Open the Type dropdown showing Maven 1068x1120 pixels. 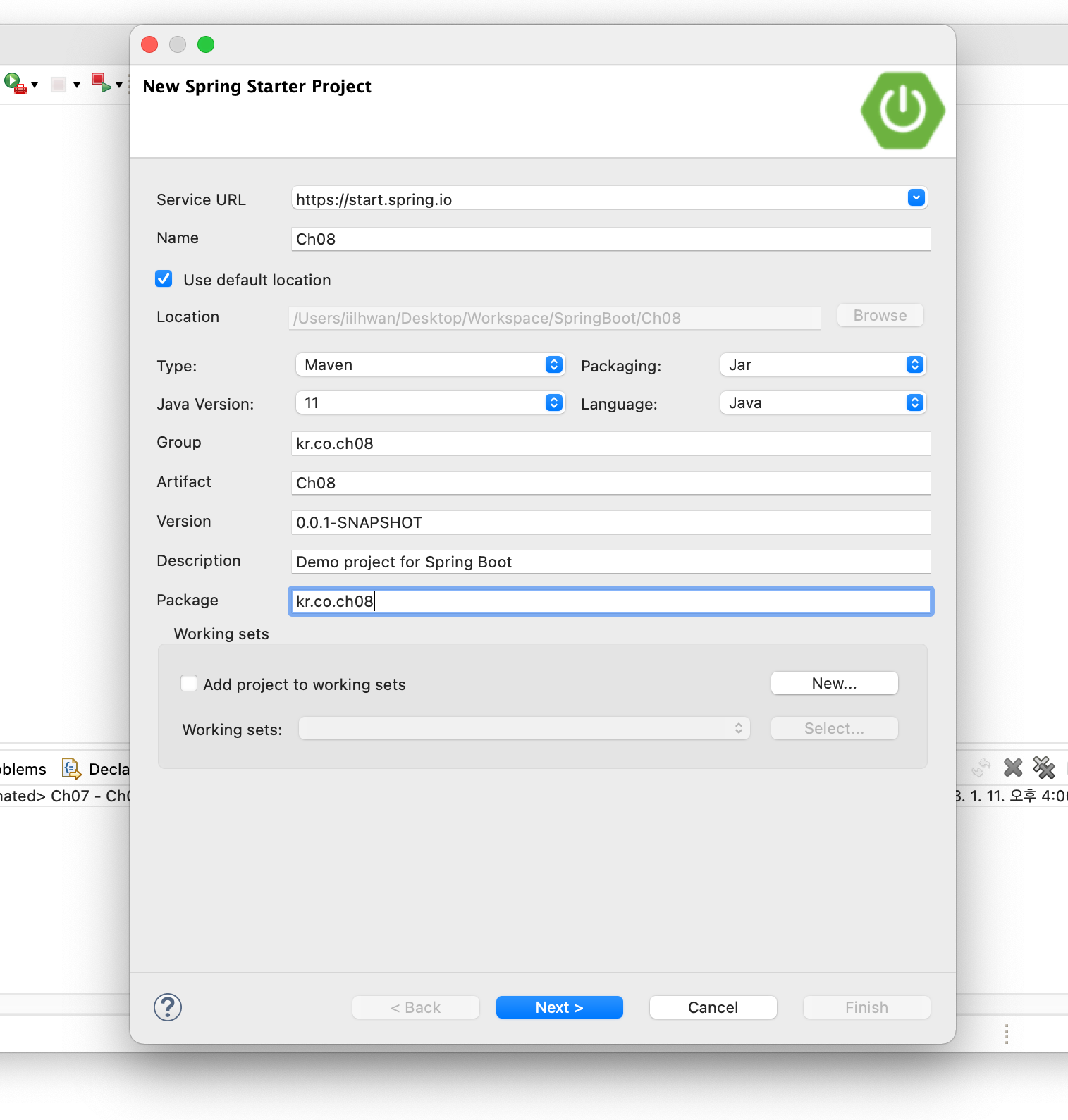[430, 364]
